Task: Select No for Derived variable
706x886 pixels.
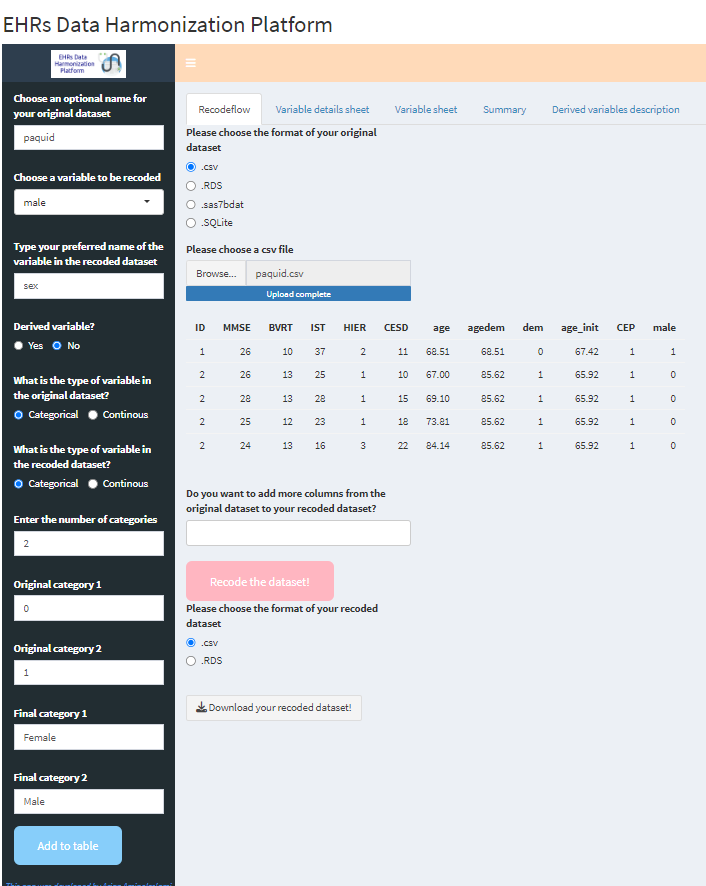Action: click(57, 346)
